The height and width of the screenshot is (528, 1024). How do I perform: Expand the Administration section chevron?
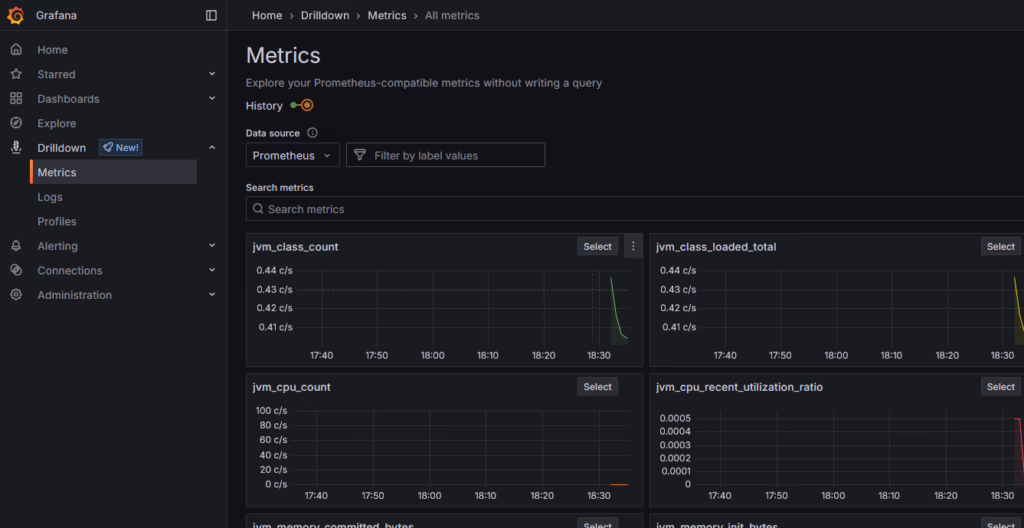212,295
